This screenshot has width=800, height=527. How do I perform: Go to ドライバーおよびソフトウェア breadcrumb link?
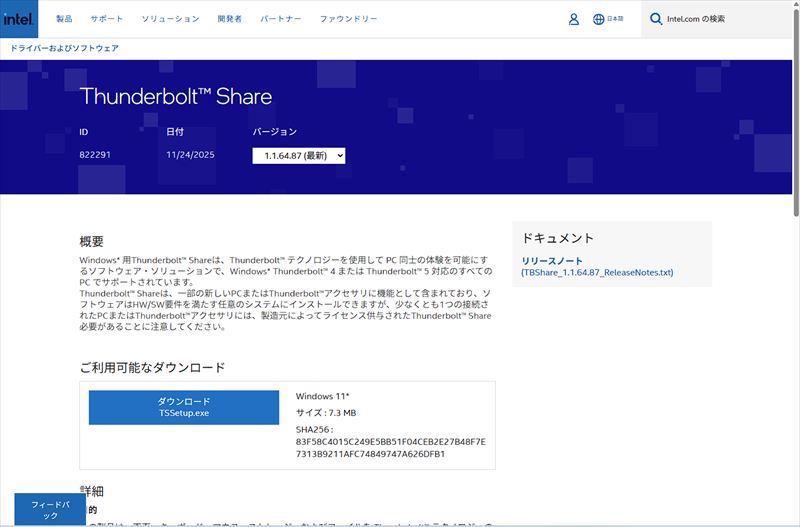[64, 48]
